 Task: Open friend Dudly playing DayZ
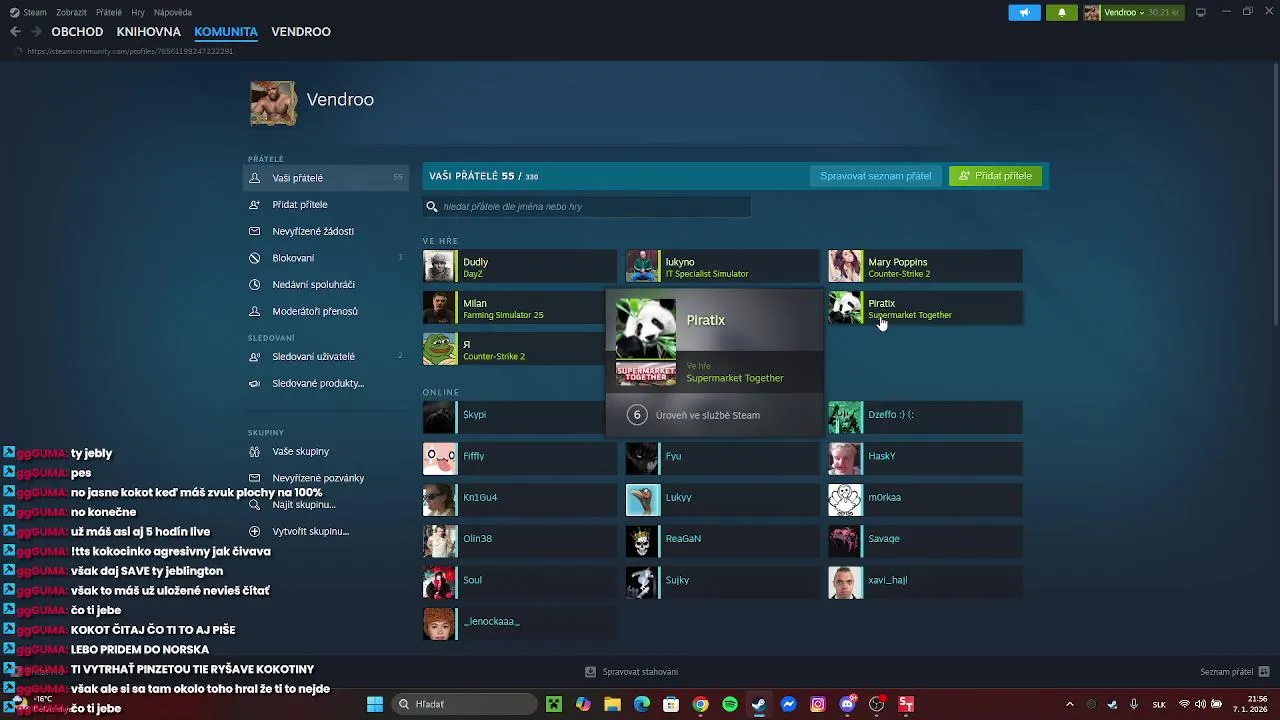point(520,267)
